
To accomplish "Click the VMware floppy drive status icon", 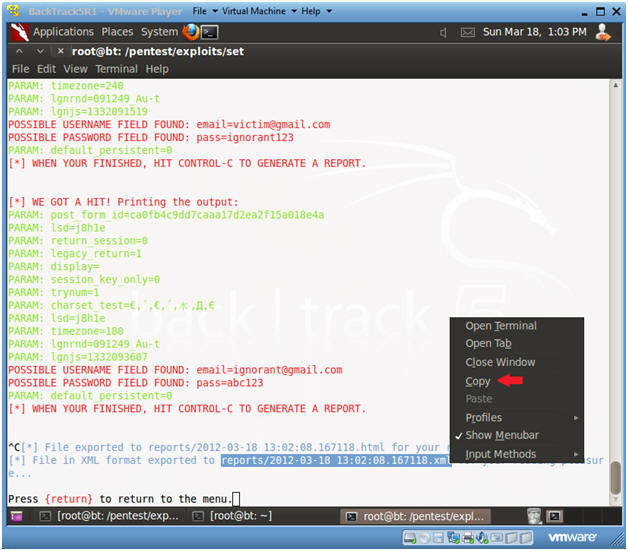I will (x=439, y=538).
